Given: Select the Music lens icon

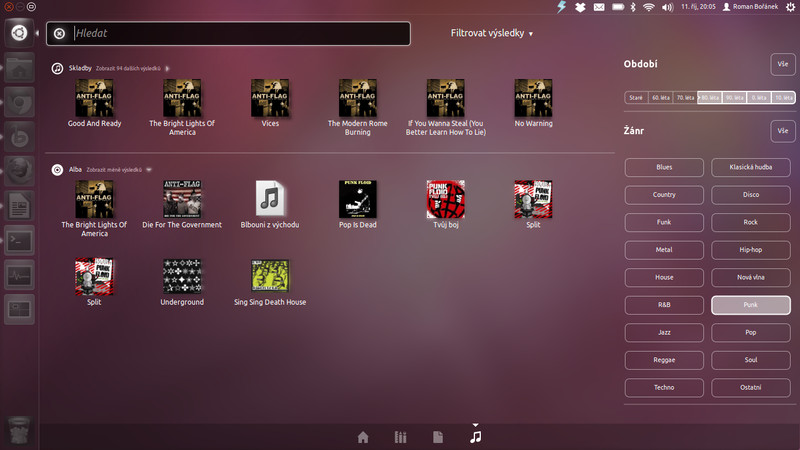Looking at the screenshot, I should click(475, 437).
